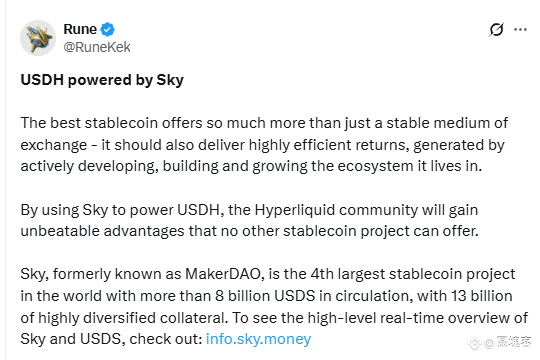Click the words highly diversified collateral
The width and height of the screenshot is (540, 360).
(133, 318)
